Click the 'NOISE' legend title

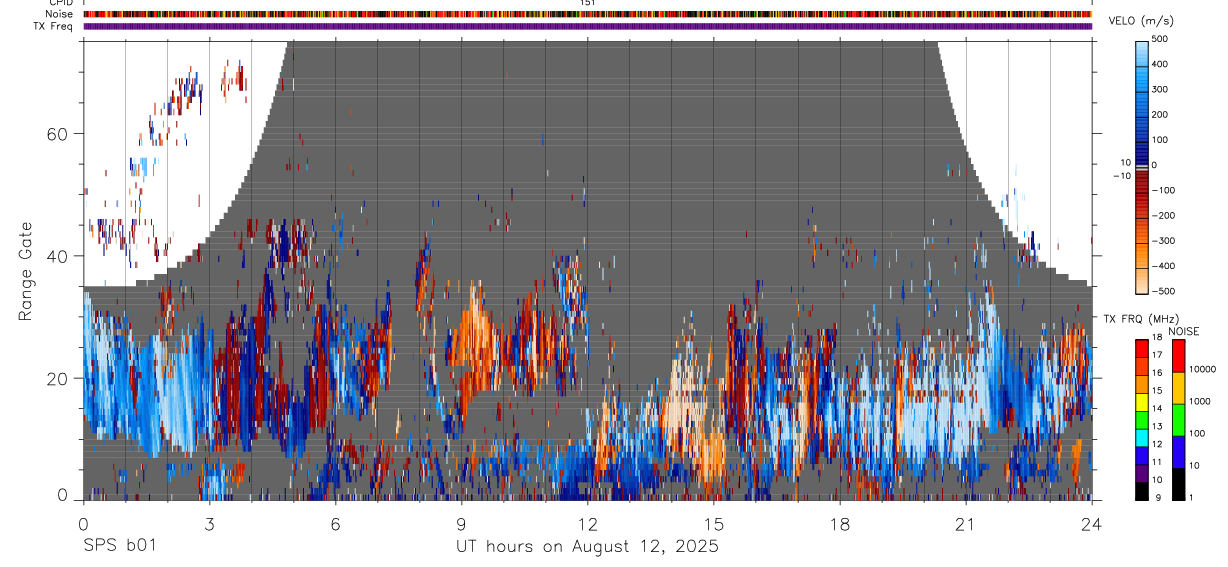pos(1183,331)
